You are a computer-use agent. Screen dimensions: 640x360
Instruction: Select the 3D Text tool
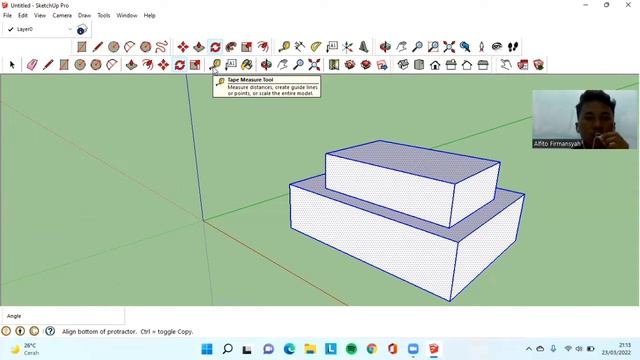[x=363, y=47]
